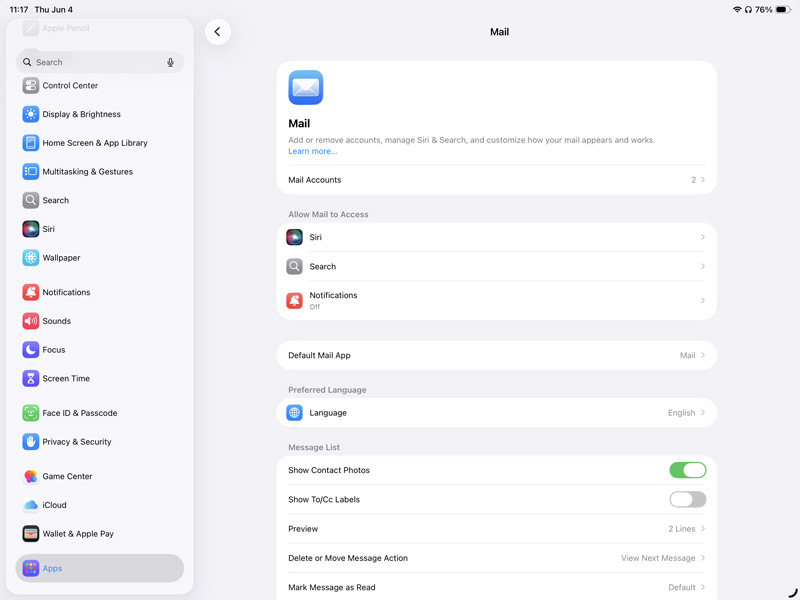The width and height of the screenshot is (800, 600).
Task: Tap the sidebar Notifications bell icon
Action: pos(31,292)
